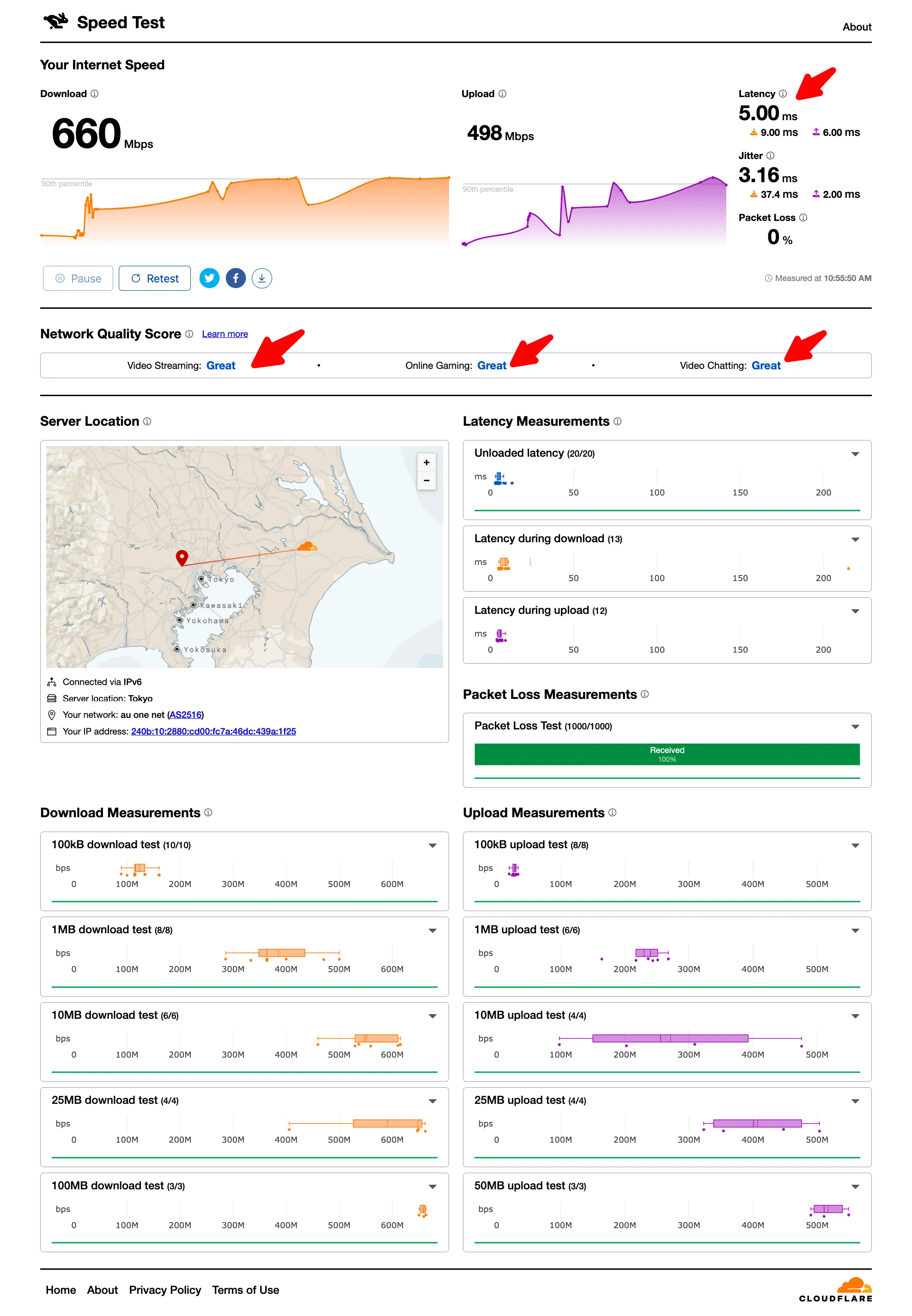Click the Twitter share icon
The width and height of the screenshot is (912, 1316).
(x=209, y=278)
